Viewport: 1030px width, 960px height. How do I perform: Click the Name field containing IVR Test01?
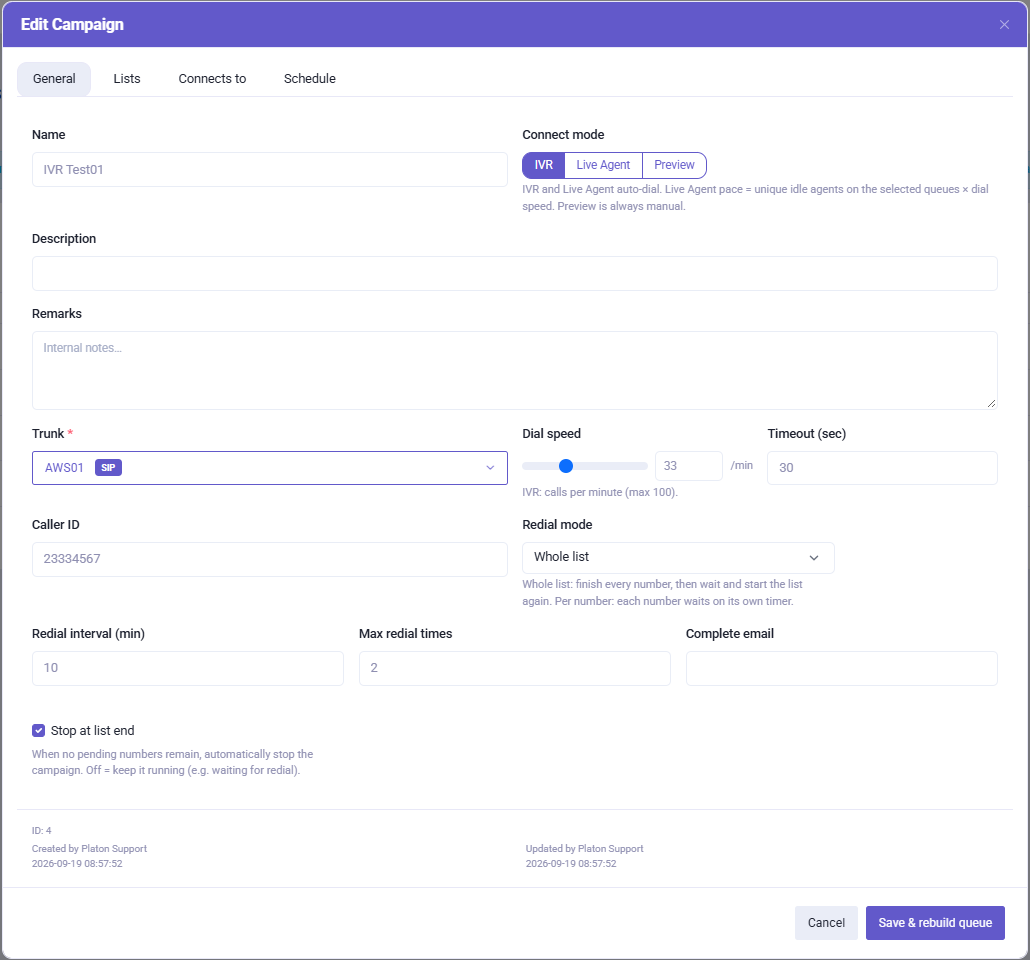point(269,170)
